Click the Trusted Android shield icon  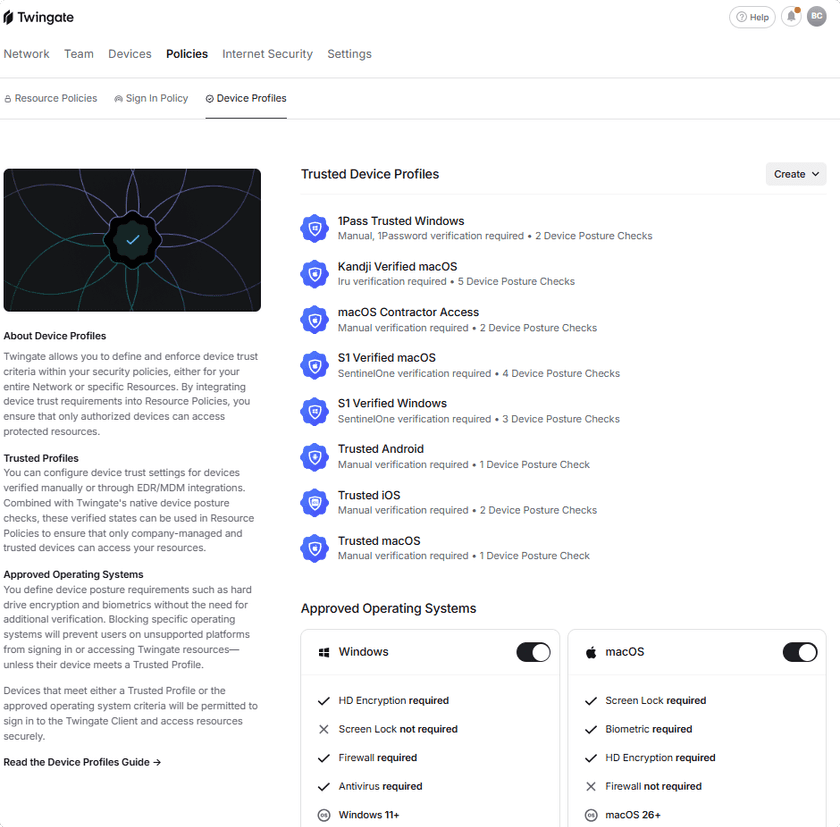coord(315,457)
